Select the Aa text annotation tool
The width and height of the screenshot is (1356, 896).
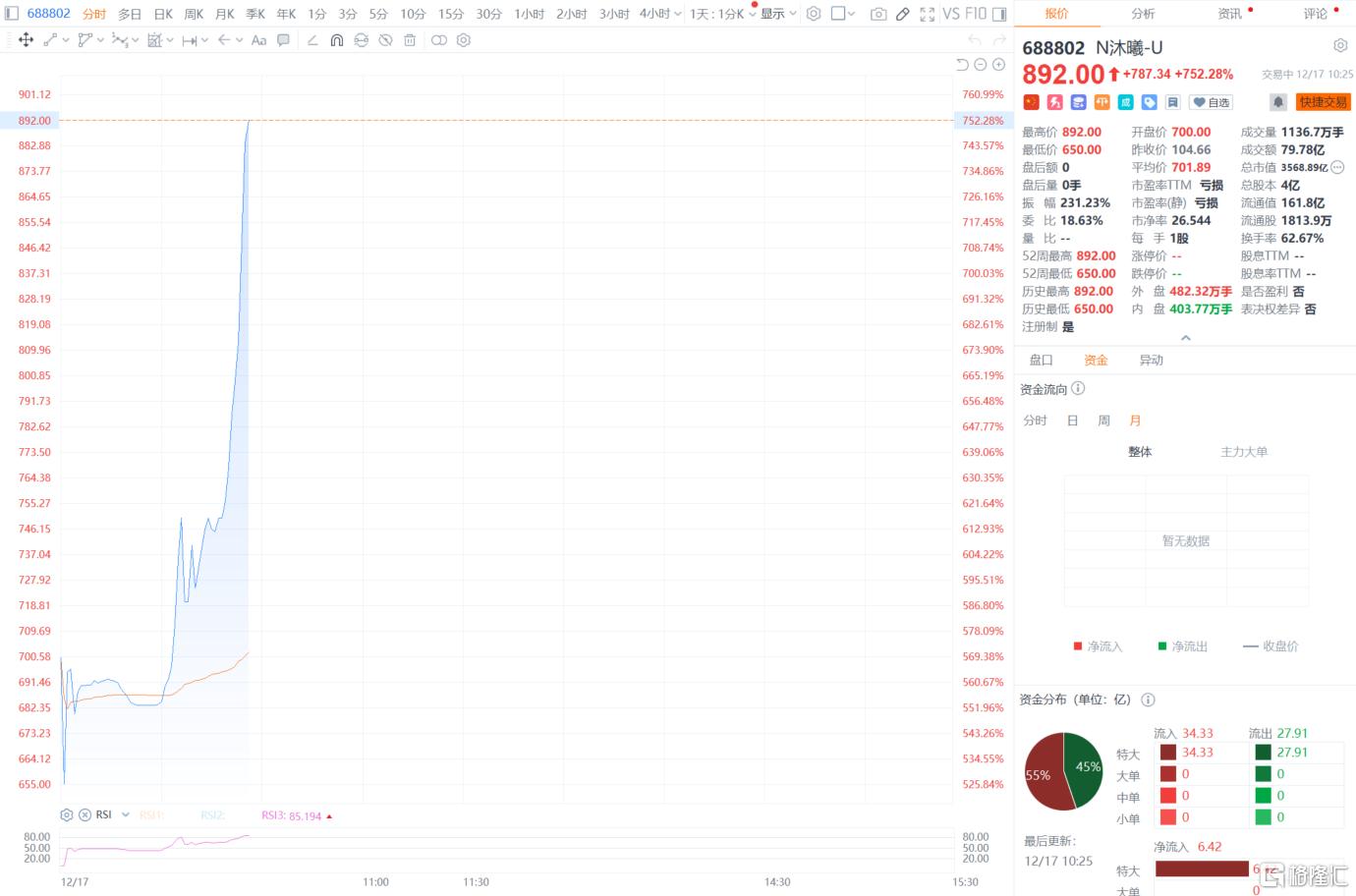[x=258, y=40]
